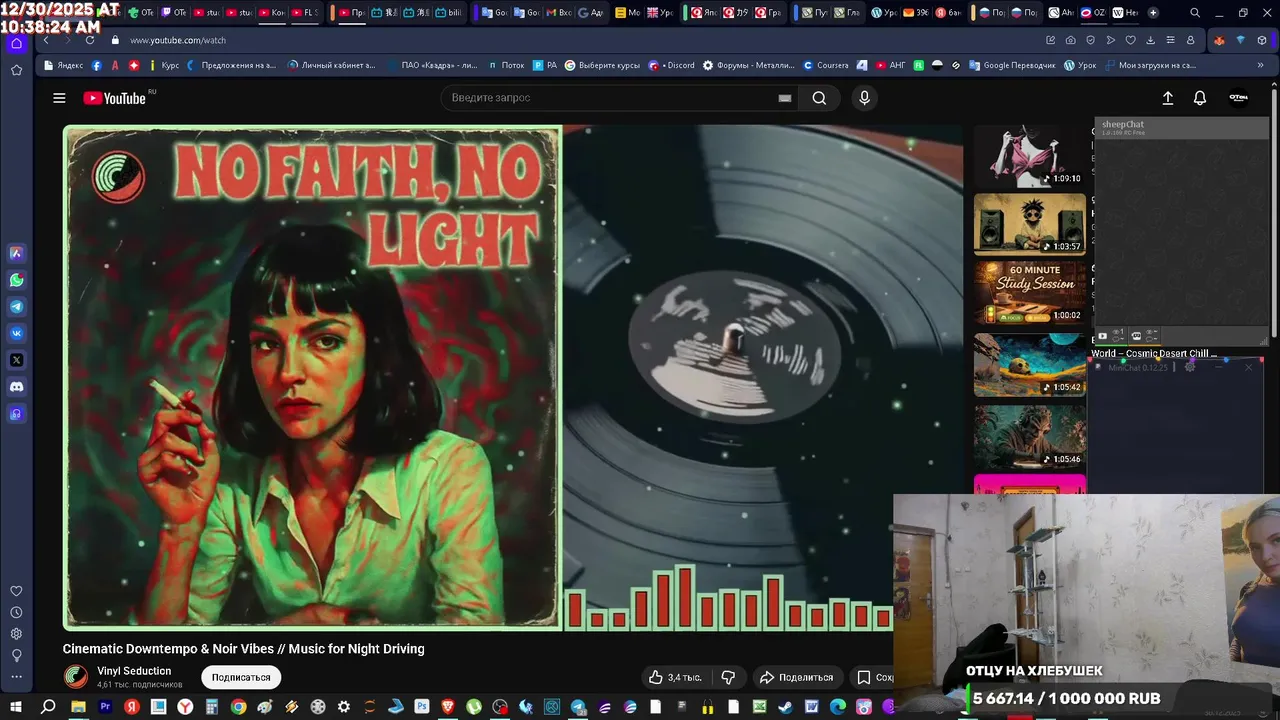Open sidebar settings gear icon
1280x720 pixels.
click(16, 634)
